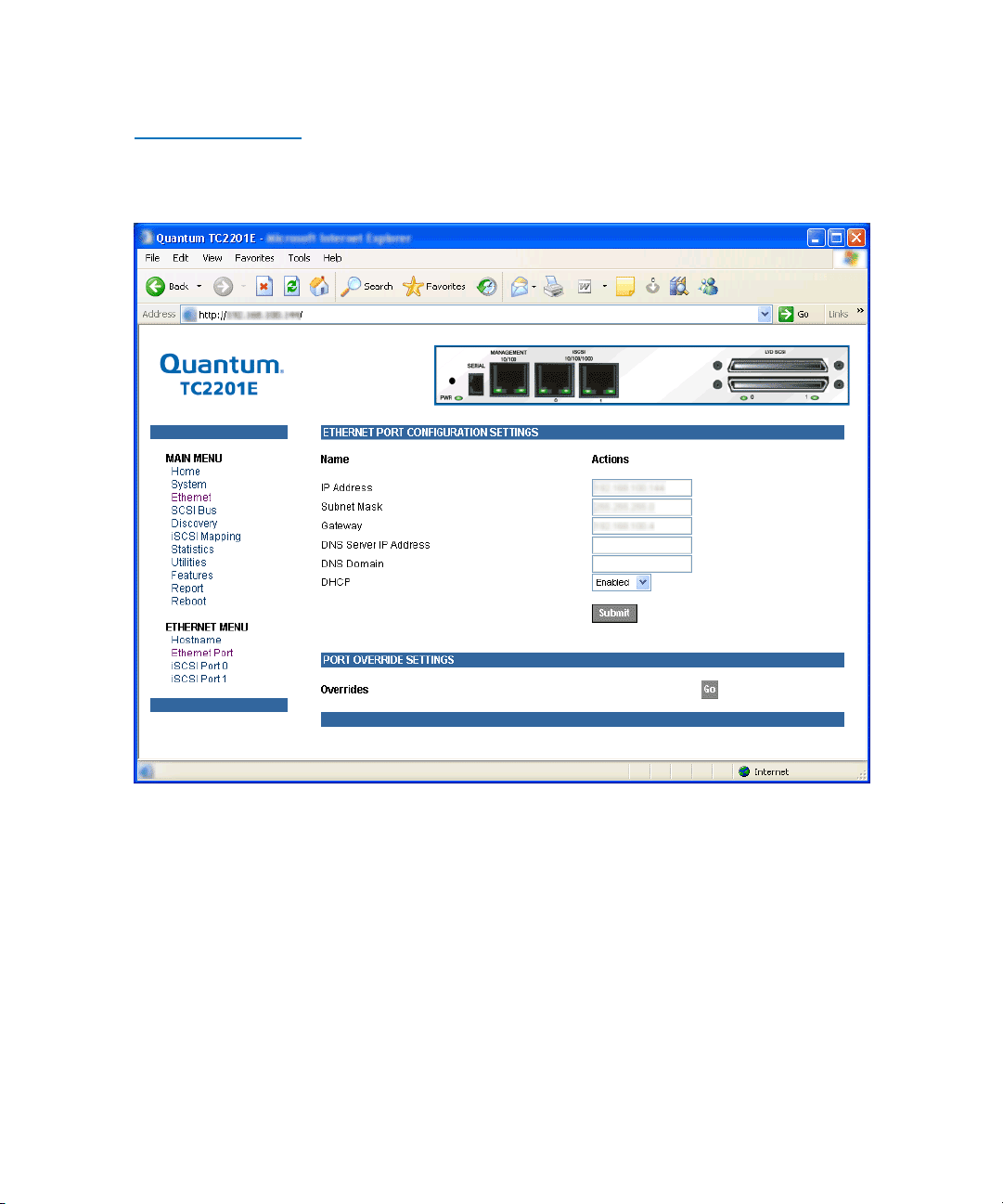This screenshot has height=1204, width=1003.
Task: Open the Favorites star toolbar button
Action: click(x=434, y=287)
